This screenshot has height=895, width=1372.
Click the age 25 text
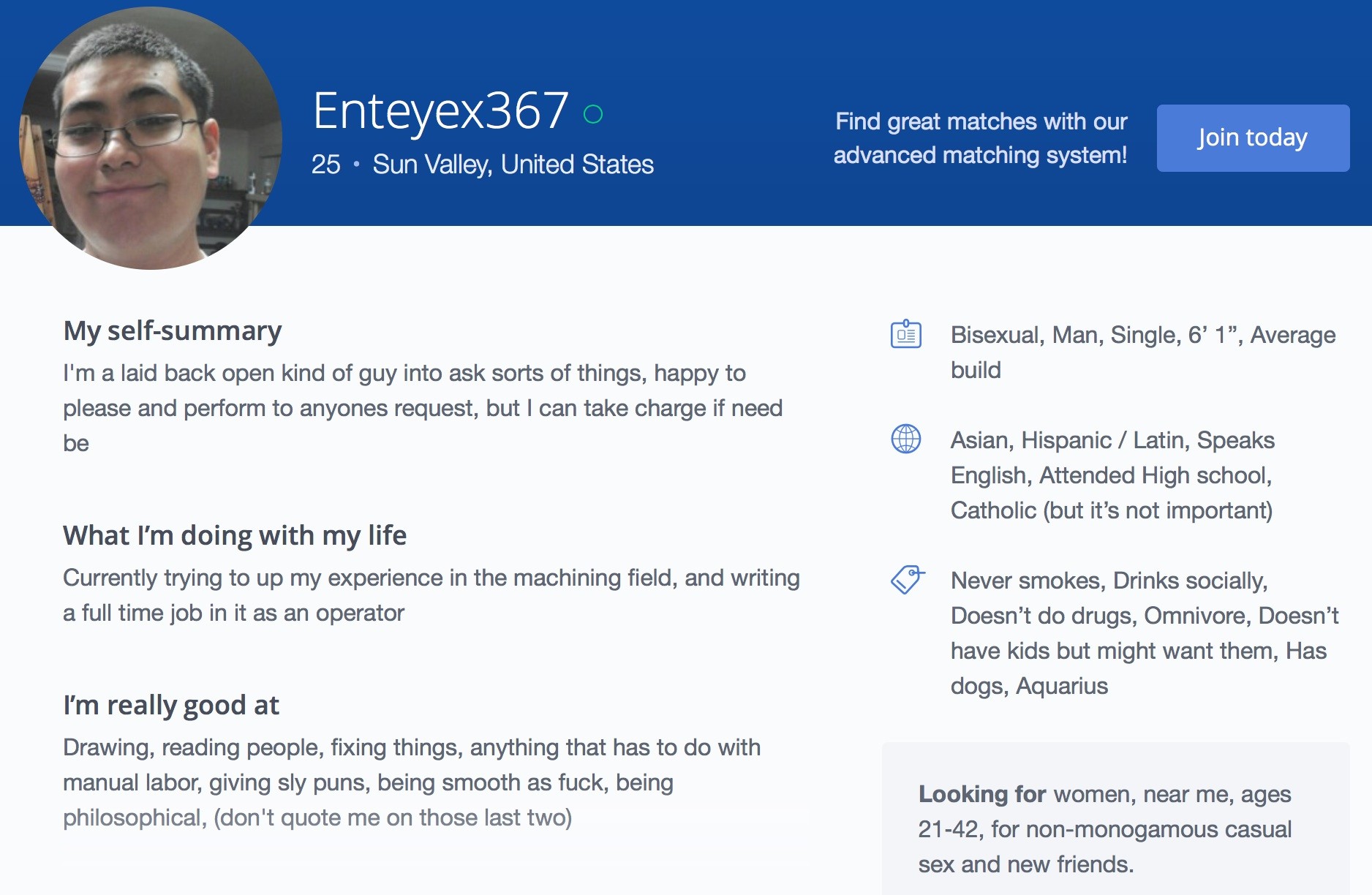325,165
